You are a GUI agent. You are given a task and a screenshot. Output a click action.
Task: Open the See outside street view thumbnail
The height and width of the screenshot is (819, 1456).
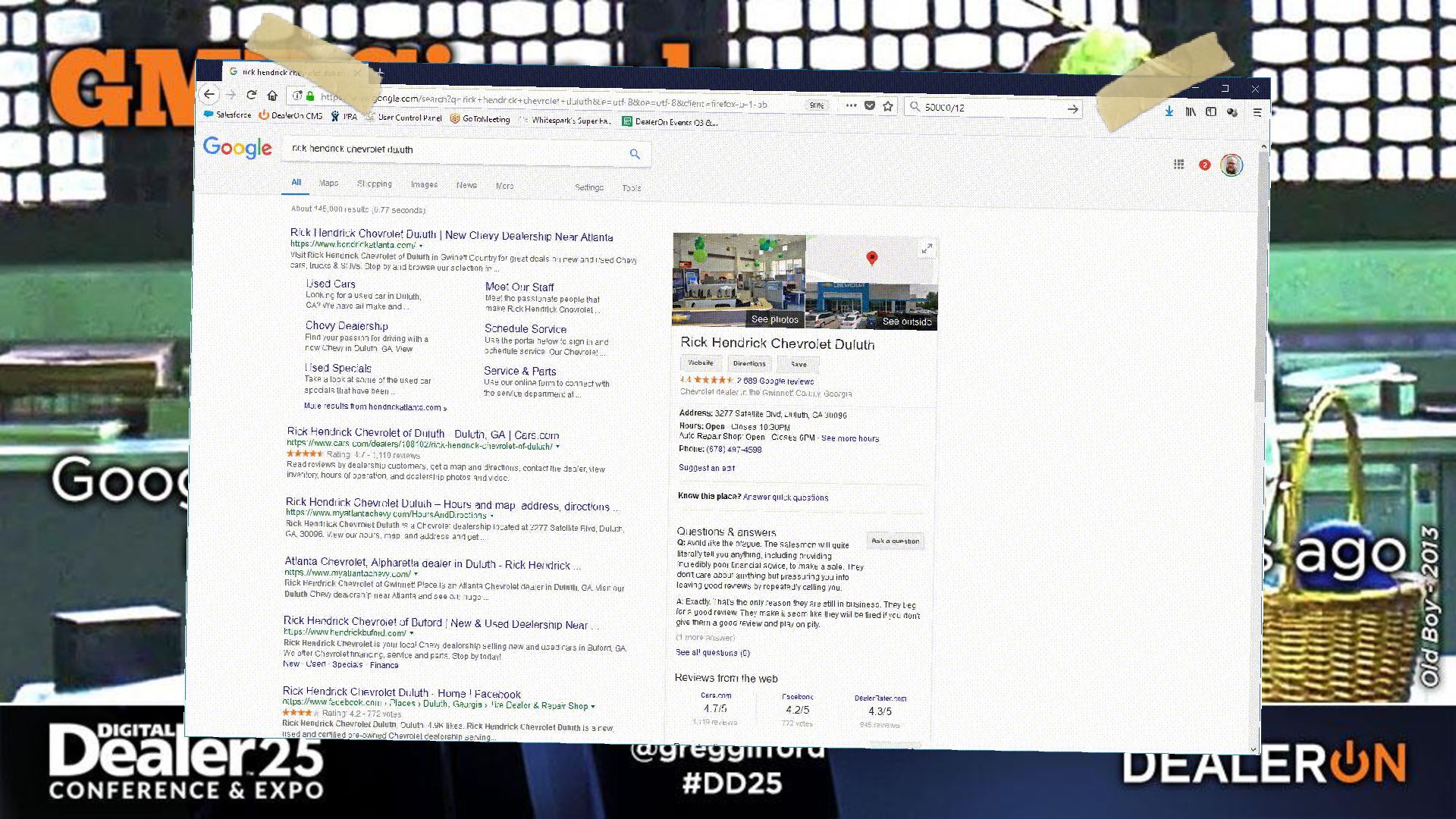872,306
